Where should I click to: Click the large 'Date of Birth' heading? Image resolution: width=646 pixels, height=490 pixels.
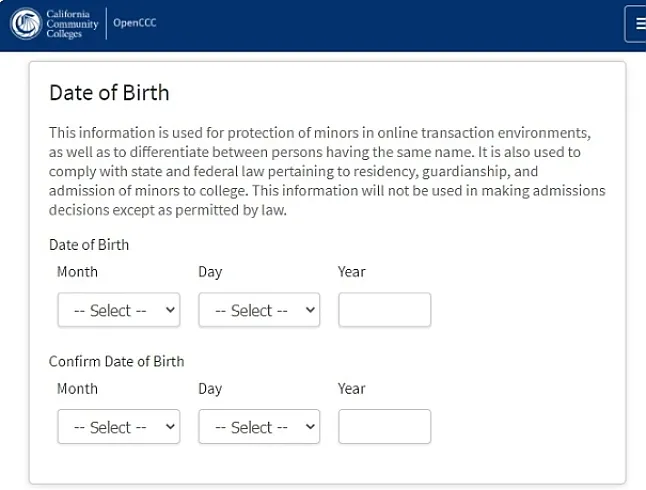pos(109,93)
